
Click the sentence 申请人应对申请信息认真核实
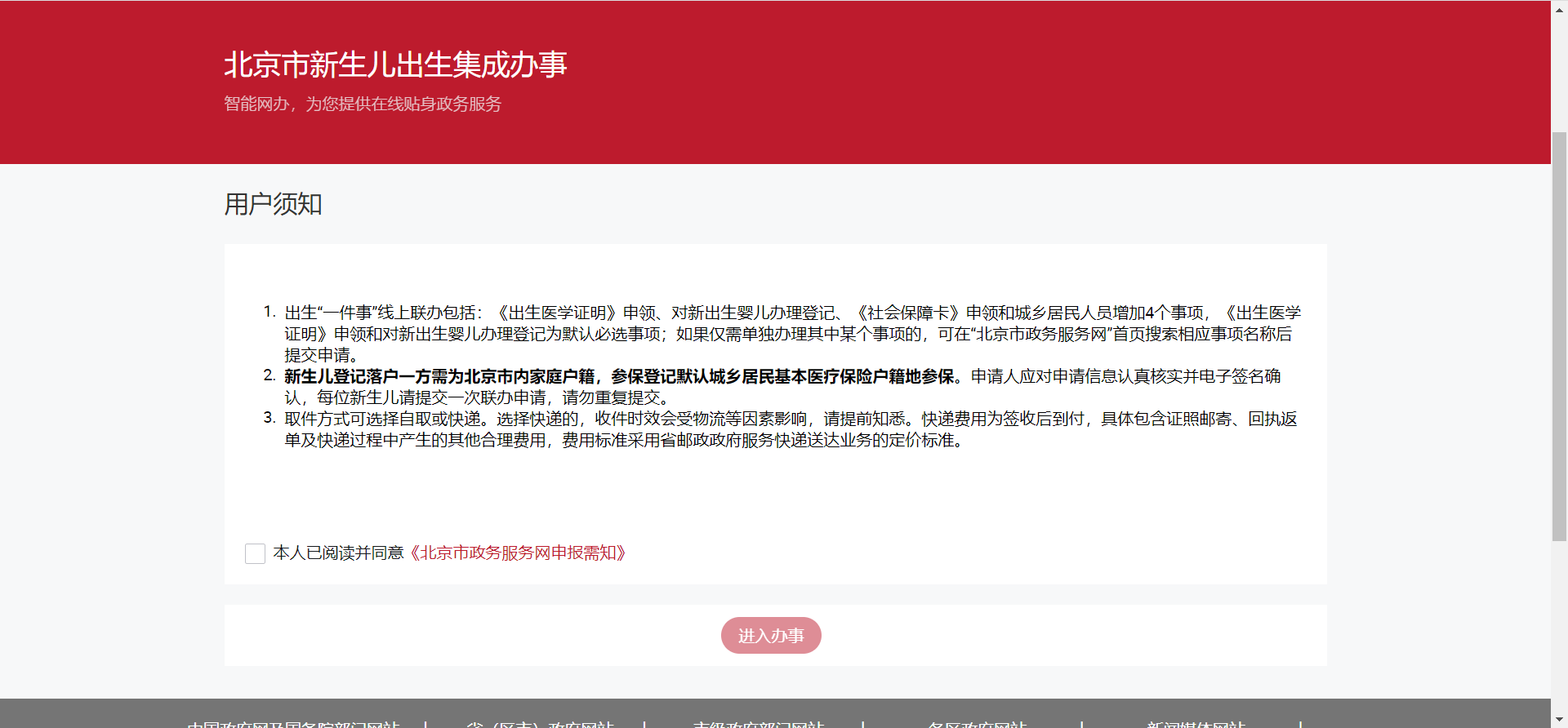point(1125,376)
